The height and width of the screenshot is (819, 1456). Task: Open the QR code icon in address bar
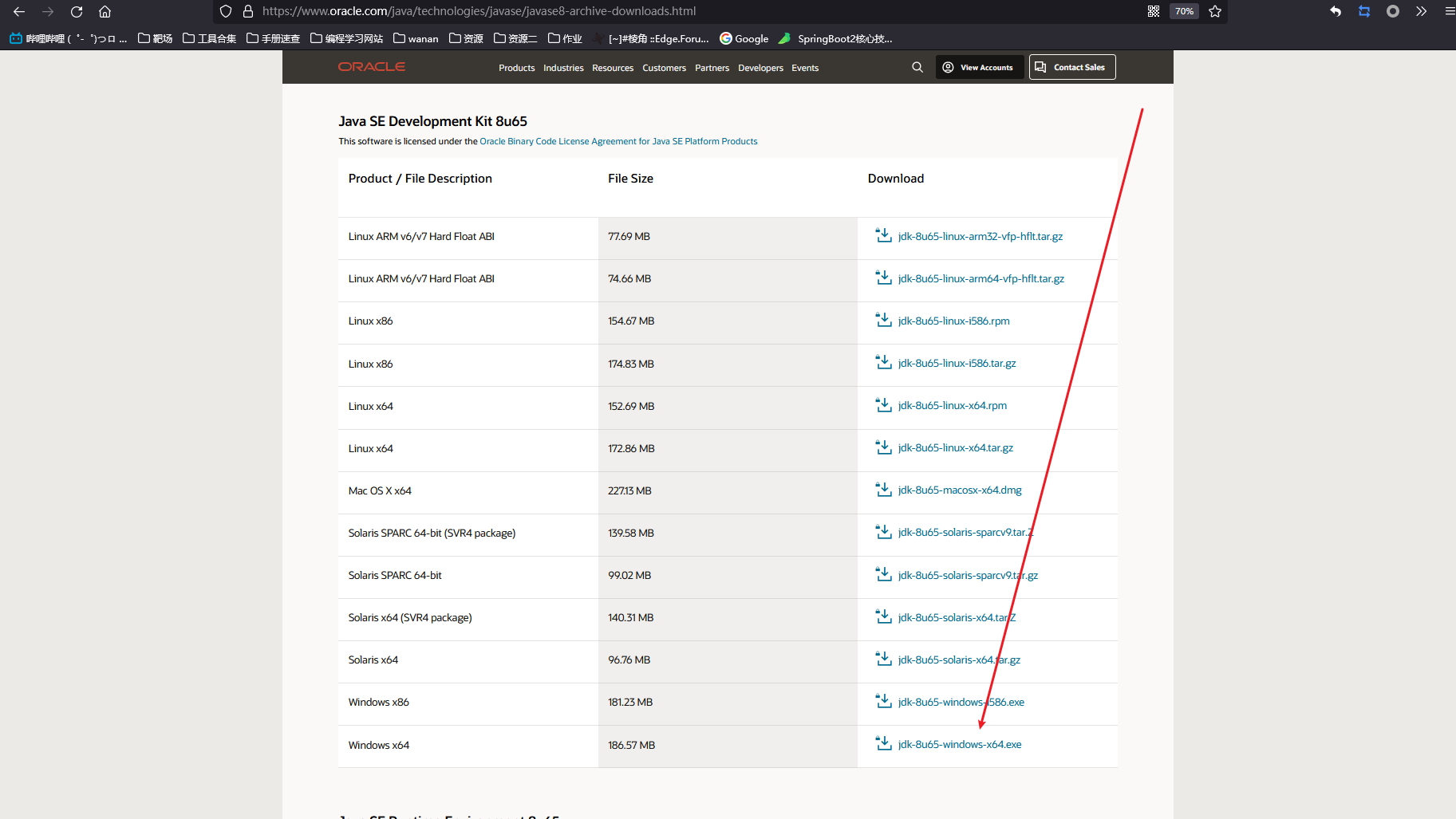tap(1154, 11)
